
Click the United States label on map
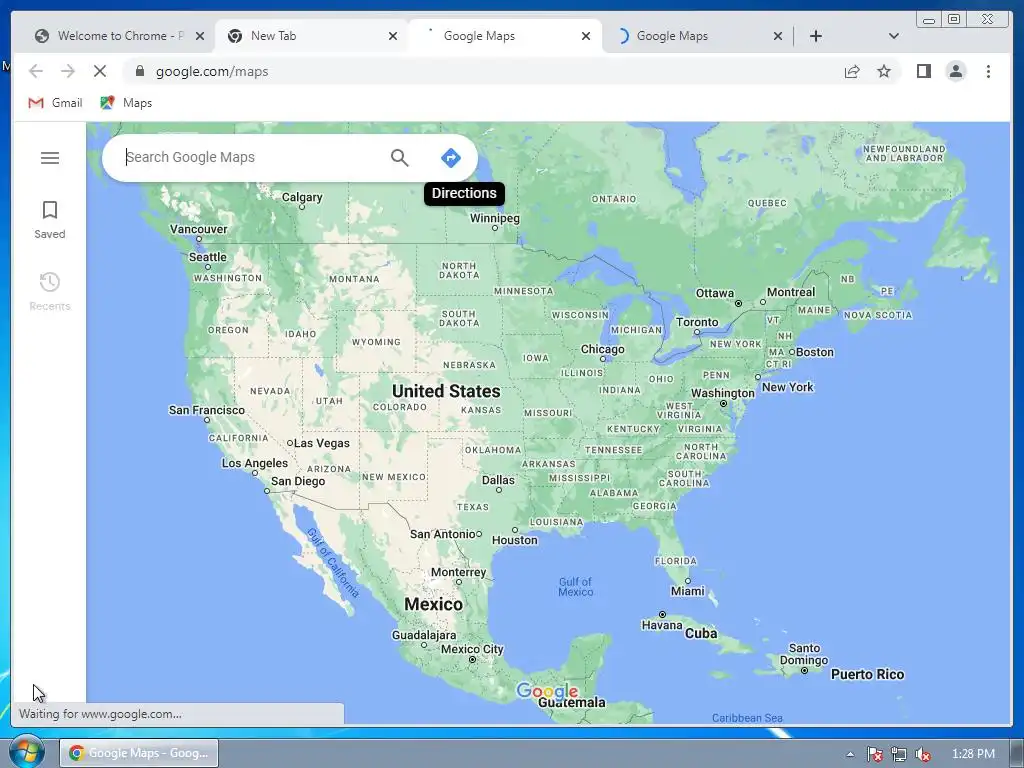(x=446, y=391)
